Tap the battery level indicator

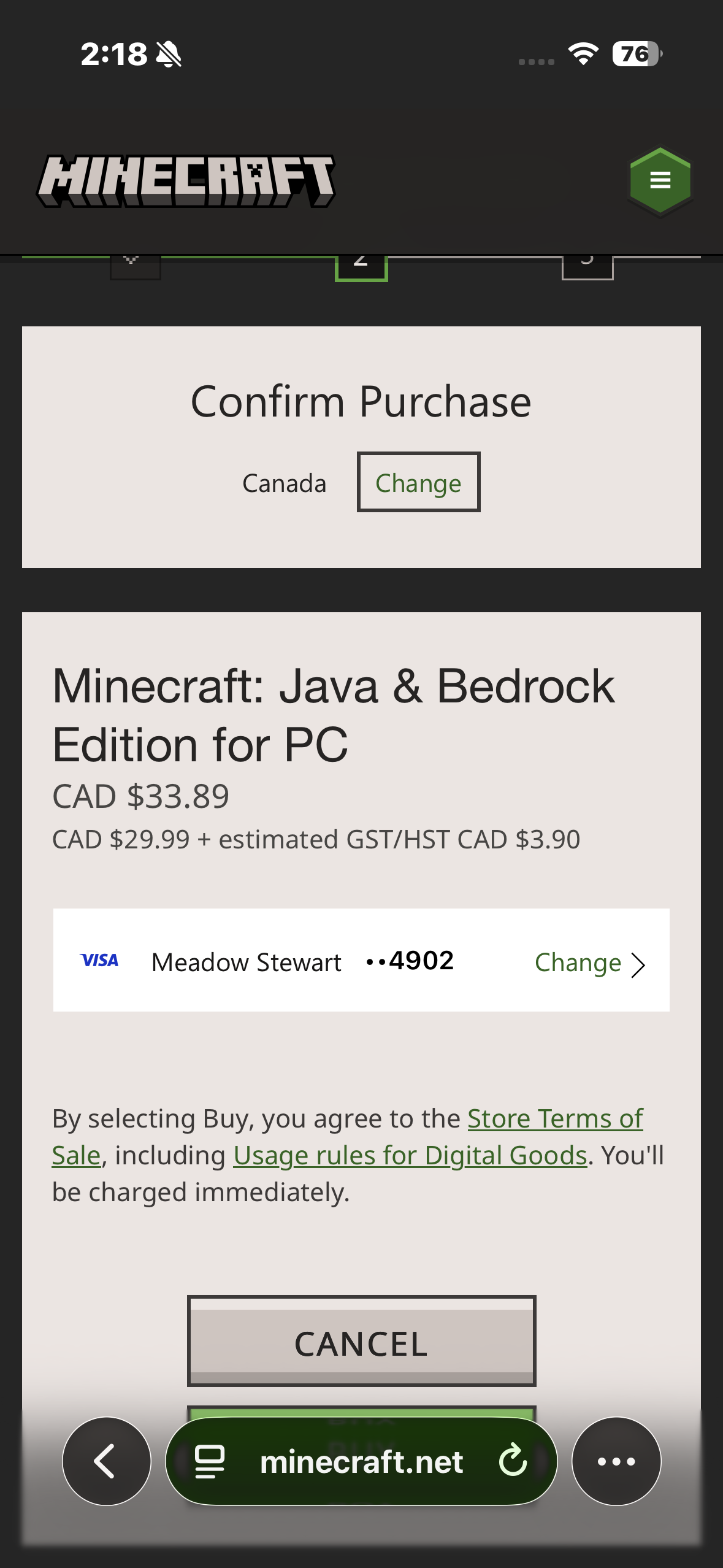point(637,54)
